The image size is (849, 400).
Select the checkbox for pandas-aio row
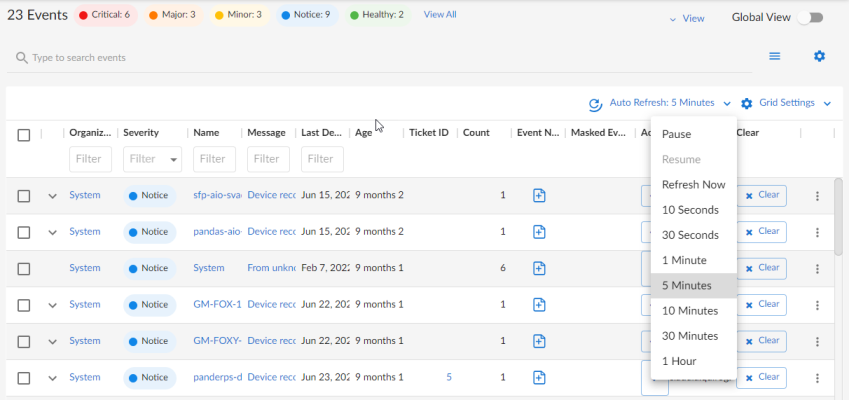tap(24, 232)
